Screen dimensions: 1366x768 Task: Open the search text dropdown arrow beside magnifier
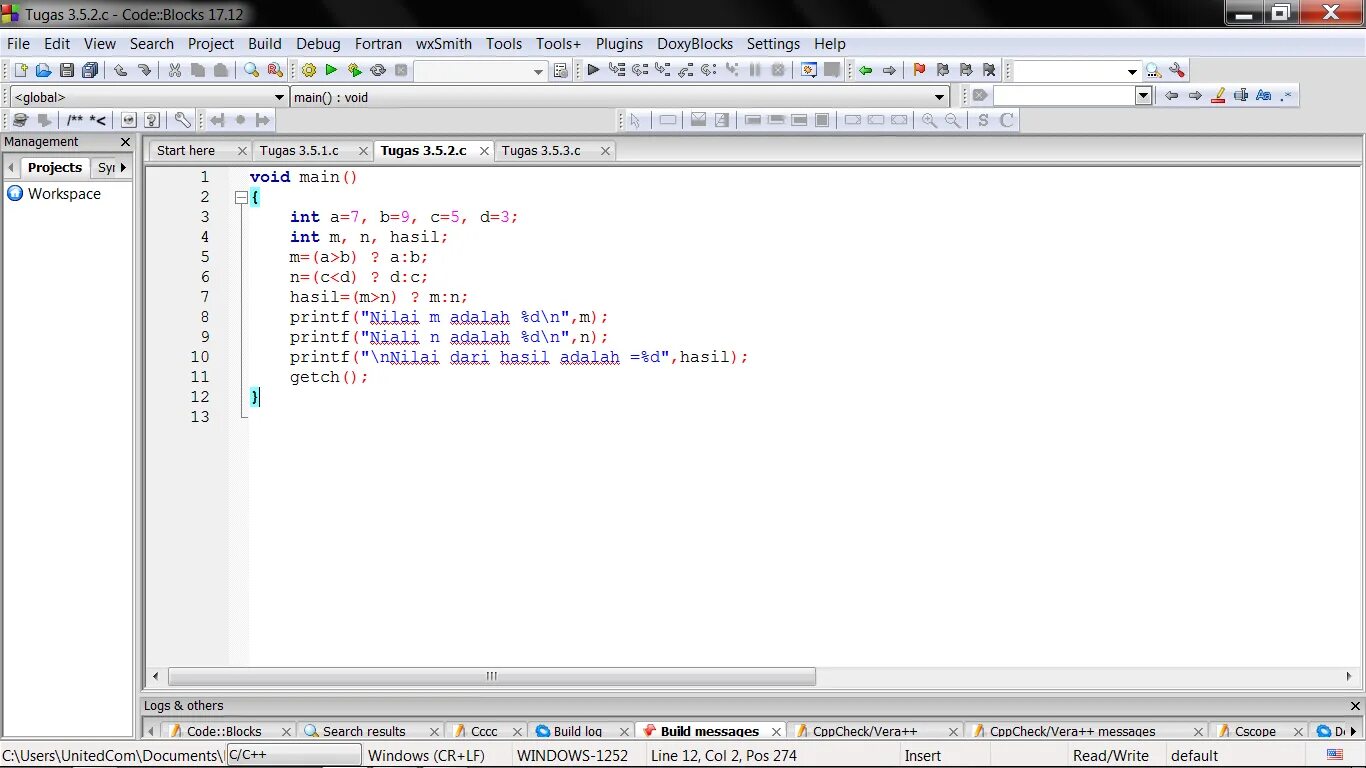pyautogui.click(x=1132, y=71)
